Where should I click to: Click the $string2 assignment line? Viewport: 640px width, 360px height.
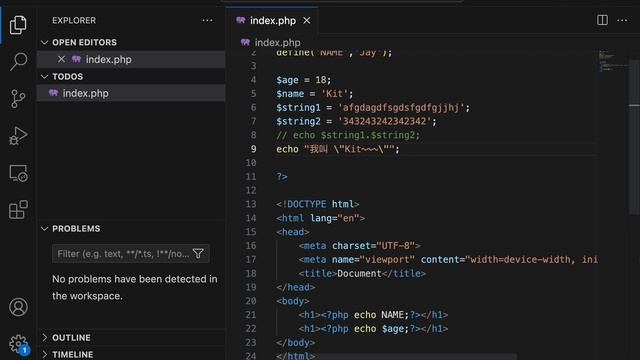pos(356,121)
